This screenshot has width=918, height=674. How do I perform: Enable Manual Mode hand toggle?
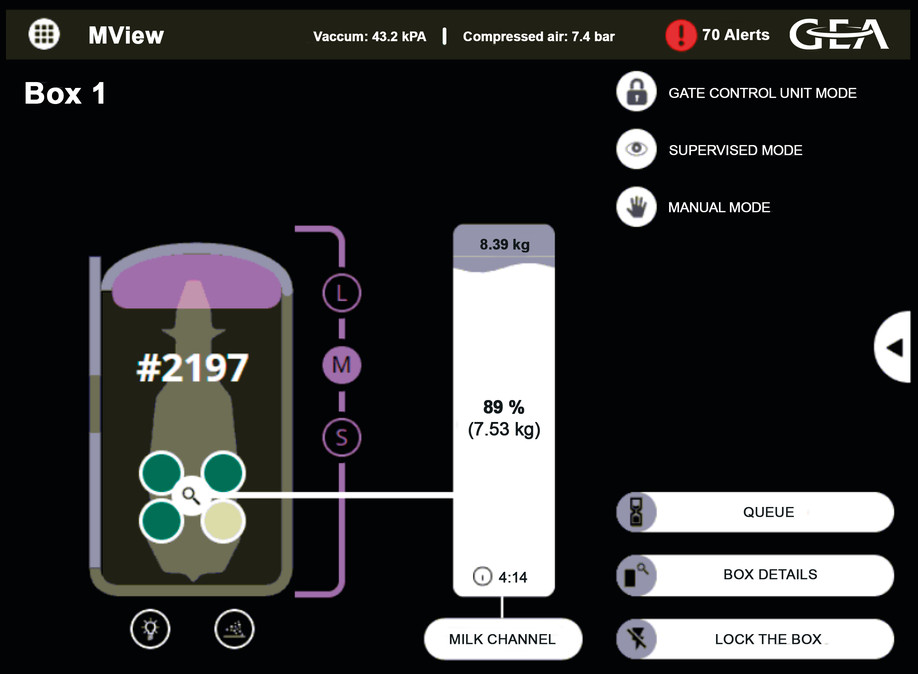tap(636, 207)
